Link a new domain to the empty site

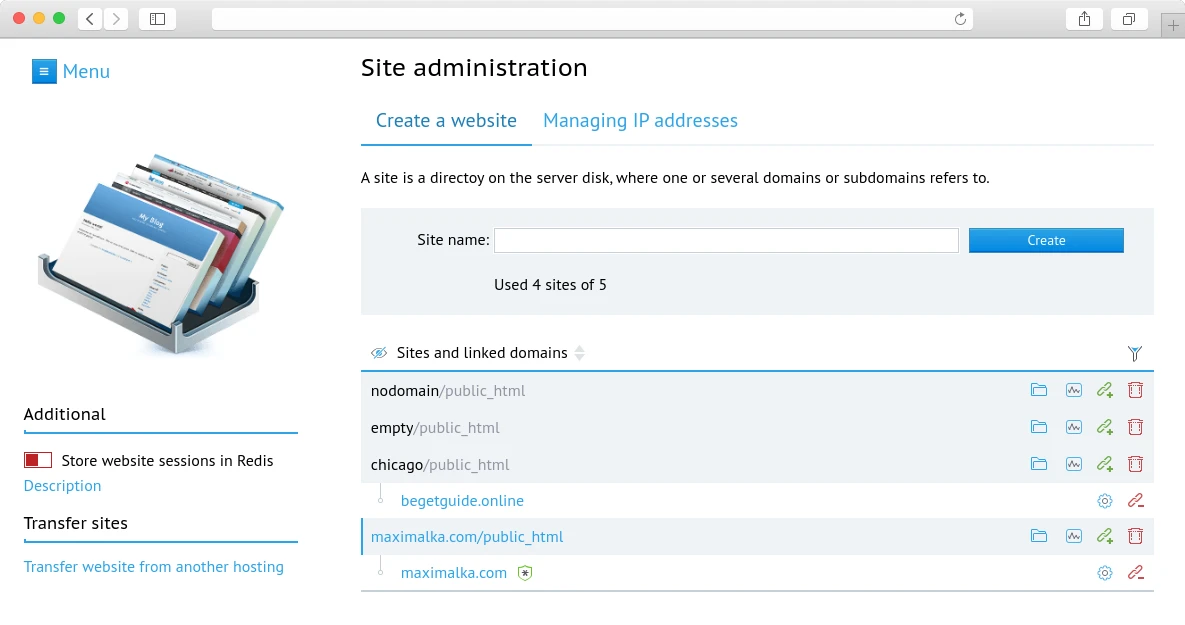[x=1104, y=427]
